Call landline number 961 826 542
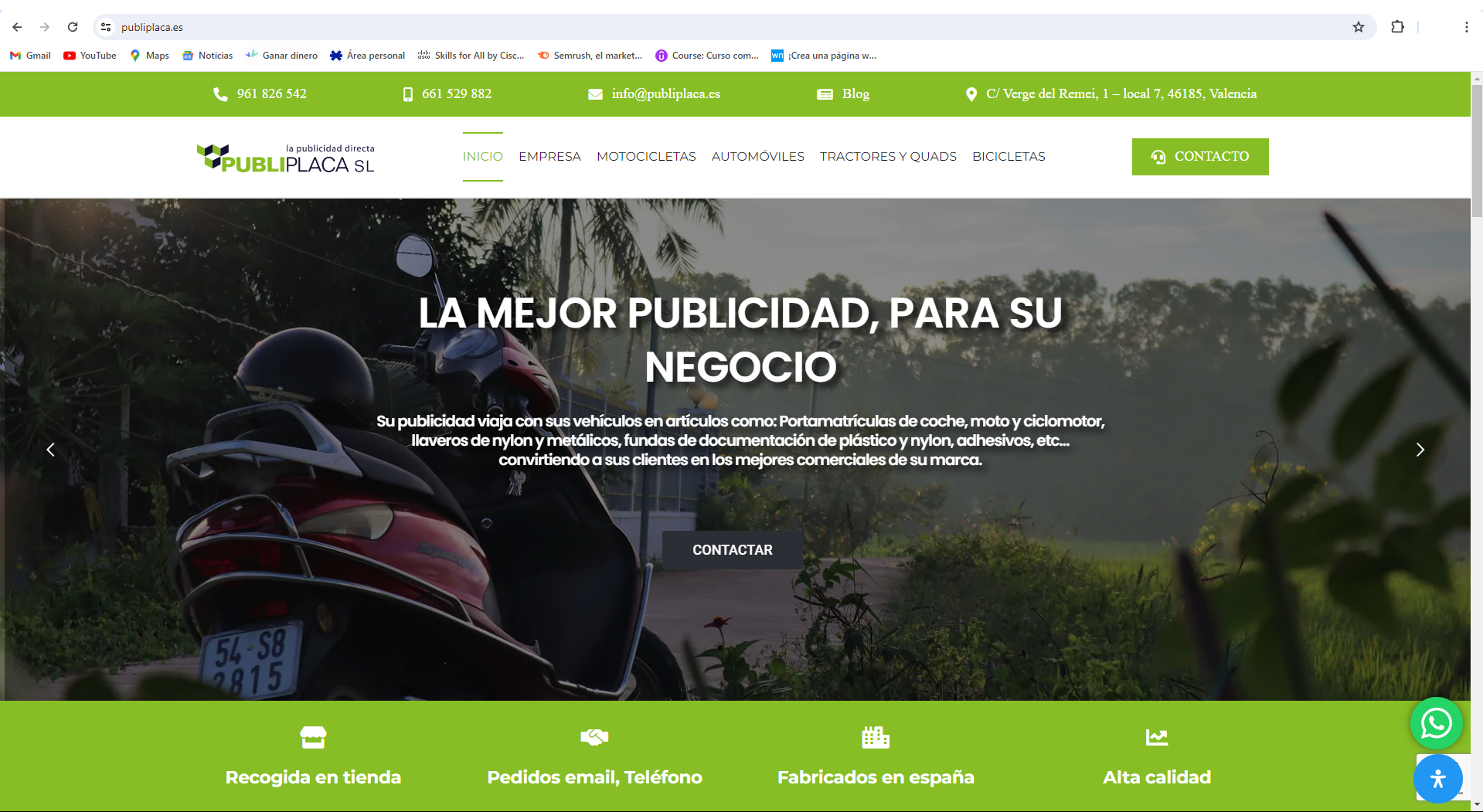Viewport: 1483px width, 812px height. click(x=271, y=93)
